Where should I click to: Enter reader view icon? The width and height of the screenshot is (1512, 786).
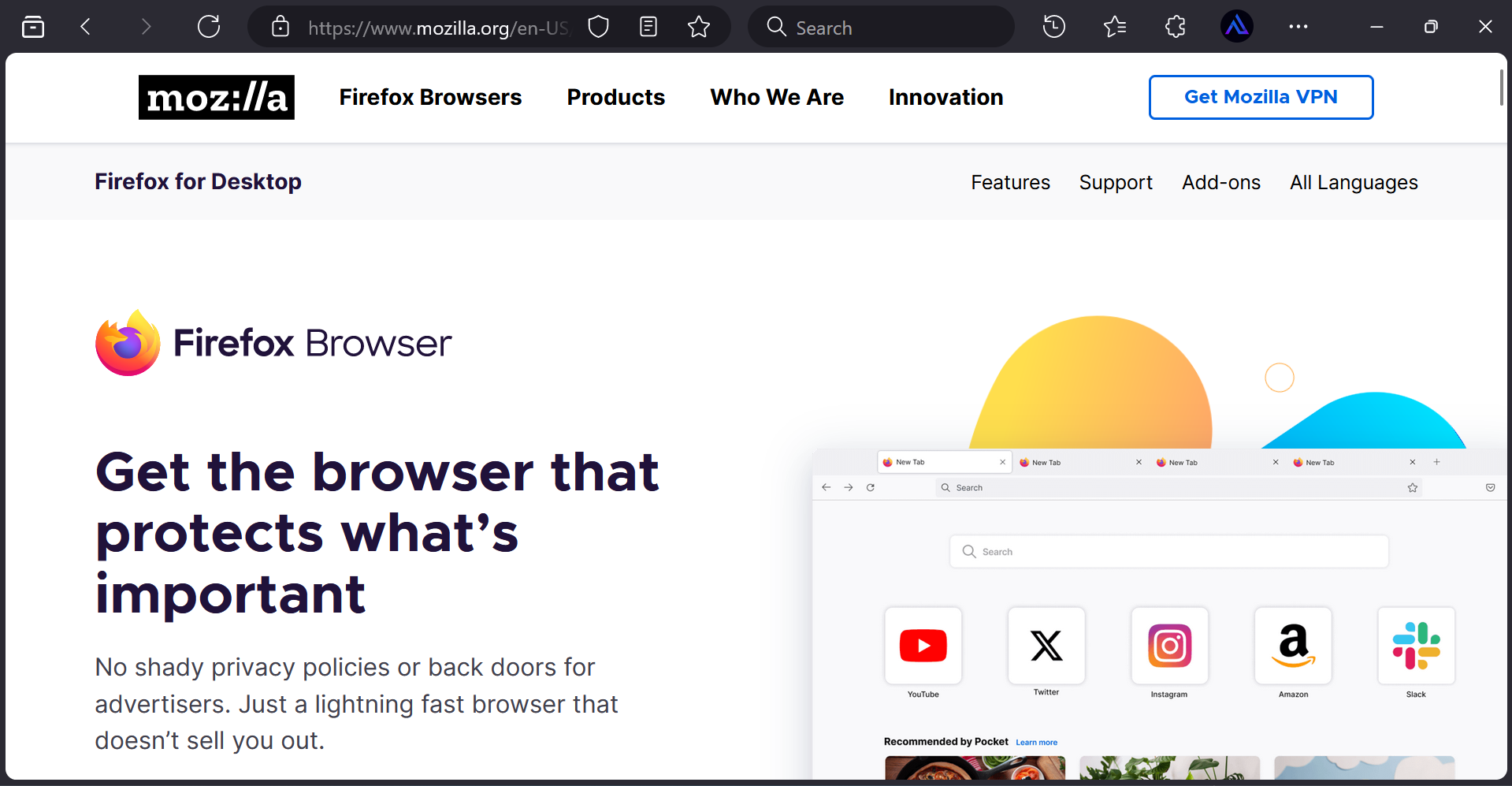[648, 28]
